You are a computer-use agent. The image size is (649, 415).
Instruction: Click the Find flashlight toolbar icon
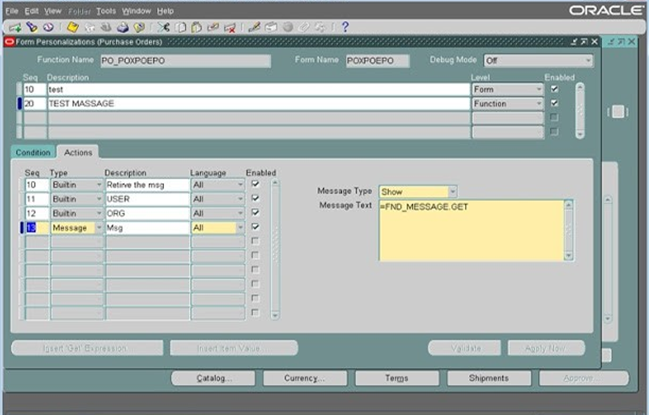tap(32, 28)
